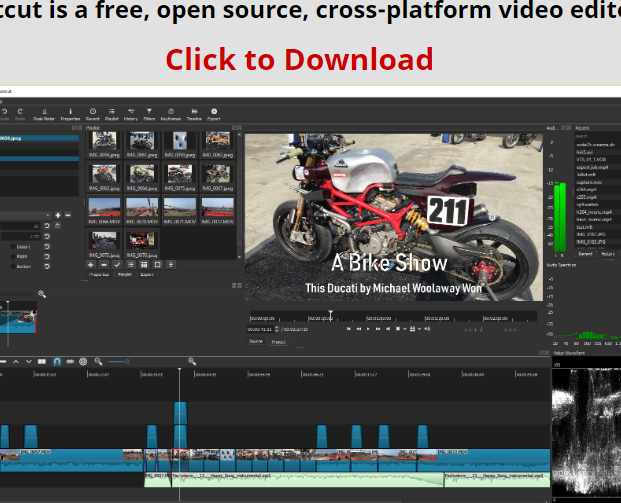The image size is (621, 503).
Task: Open the Filters panel from toolbar
Action: pos(149,114)
